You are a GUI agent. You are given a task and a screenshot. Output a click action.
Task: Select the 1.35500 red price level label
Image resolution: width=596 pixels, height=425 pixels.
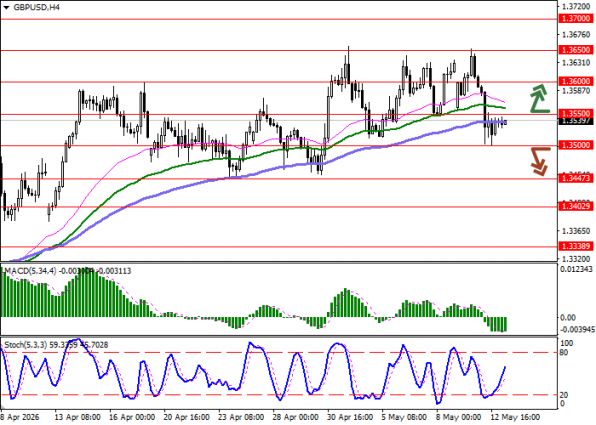click(575, 113)
